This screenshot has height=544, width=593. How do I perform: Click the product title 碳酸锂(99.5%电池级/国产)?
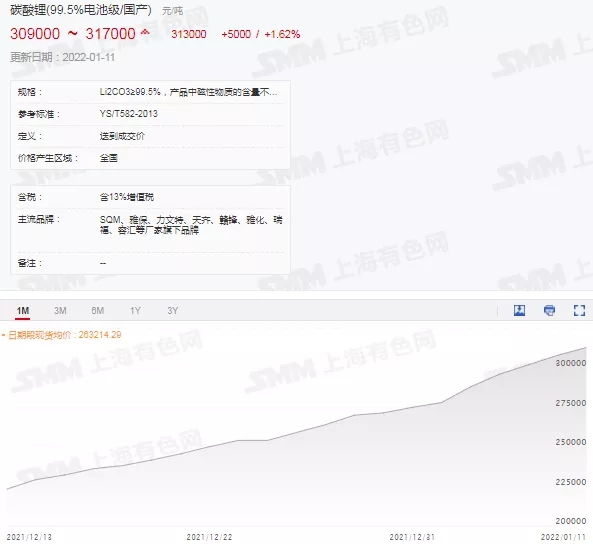coord(81,10)
